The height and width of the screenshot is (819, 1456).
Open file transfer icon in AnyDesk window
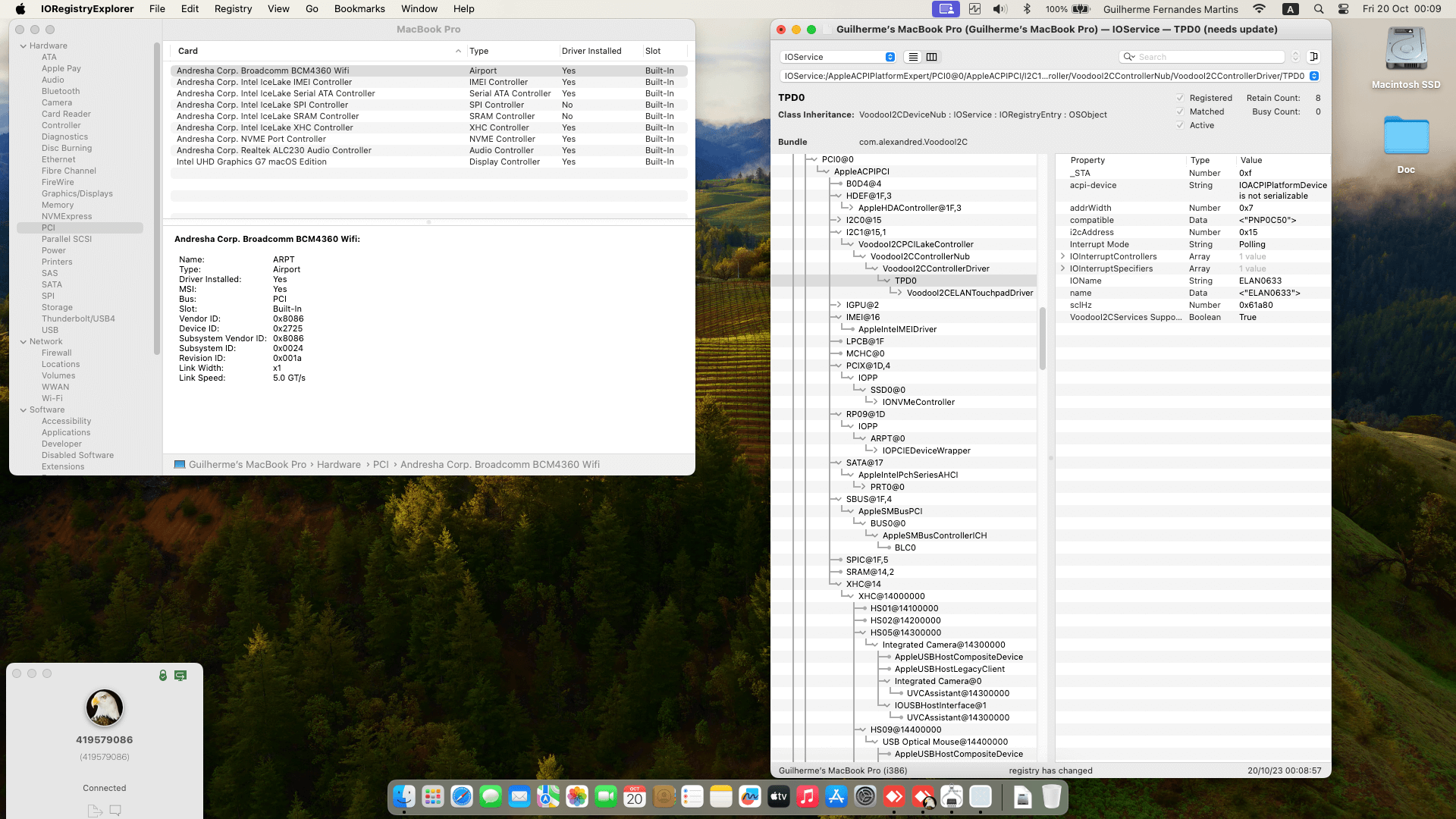coord(95,811)
